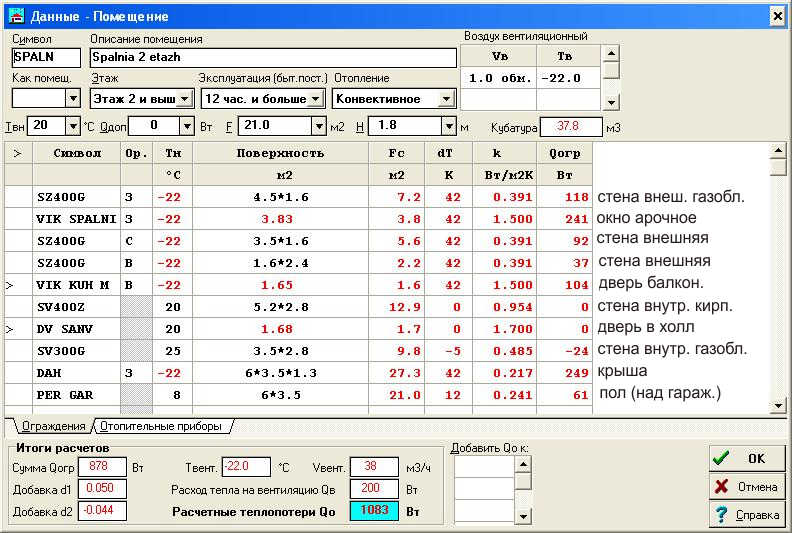Click the Qдоп value field 0
The width and height of the screenshot is (792, 533).
pos(154,126)
